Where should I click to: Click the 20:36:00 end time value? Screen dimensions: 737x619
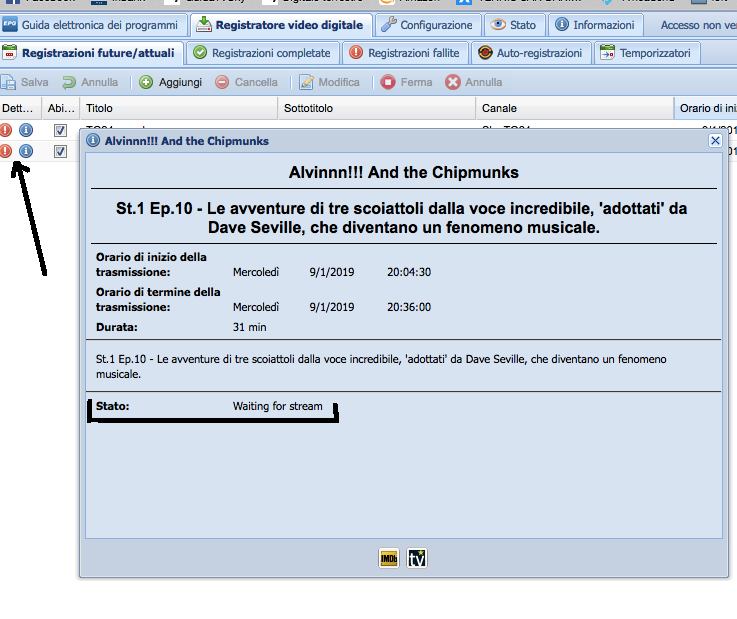(x=409, y=307)
